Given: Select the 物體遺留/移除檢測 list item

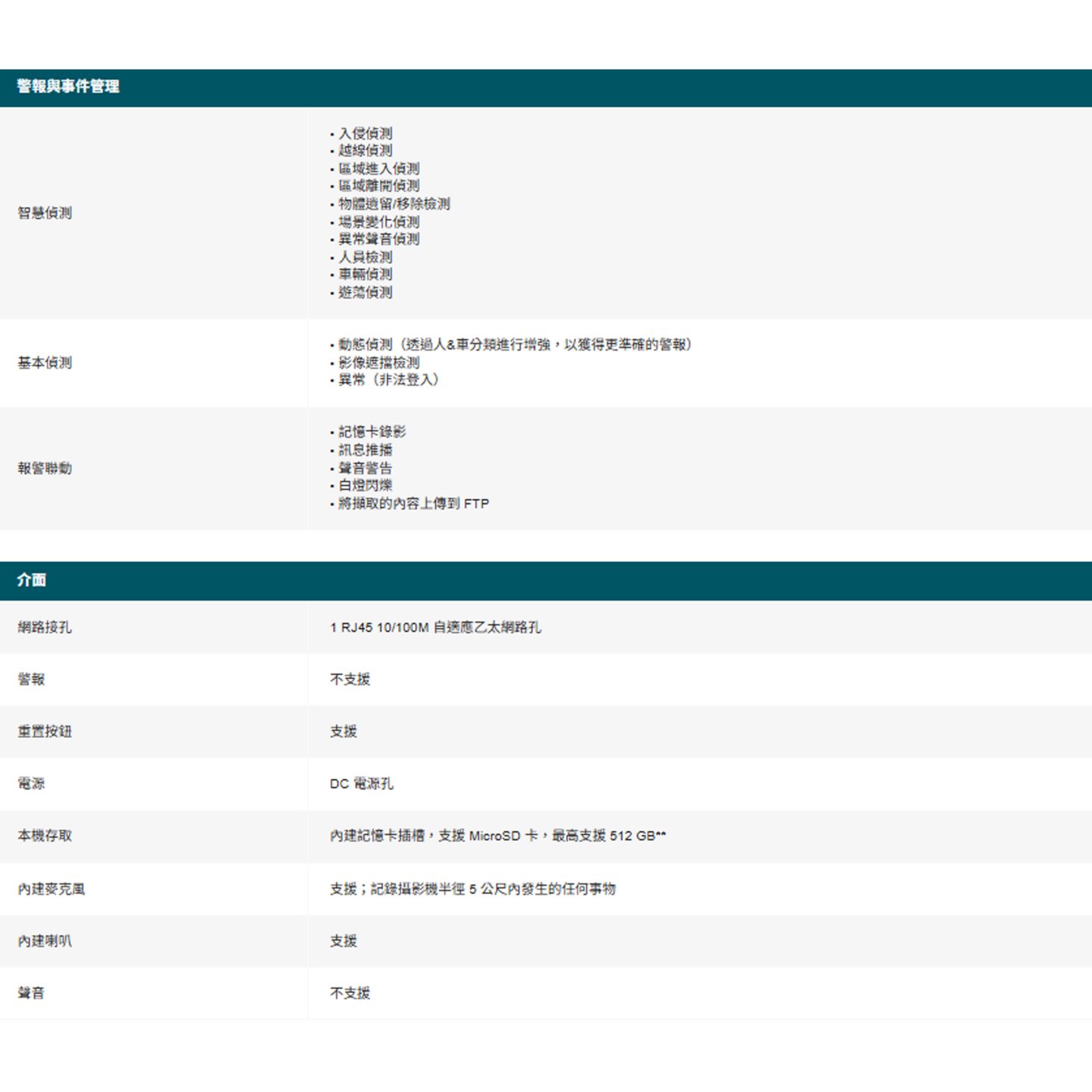Looking at the screenshot, I should click(394, 204).
